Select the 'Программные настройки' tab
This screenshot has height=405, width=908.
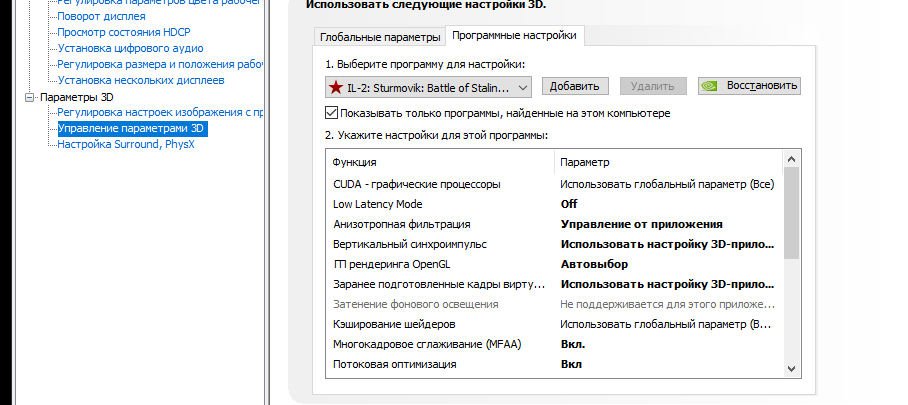(x=514, y=36)
